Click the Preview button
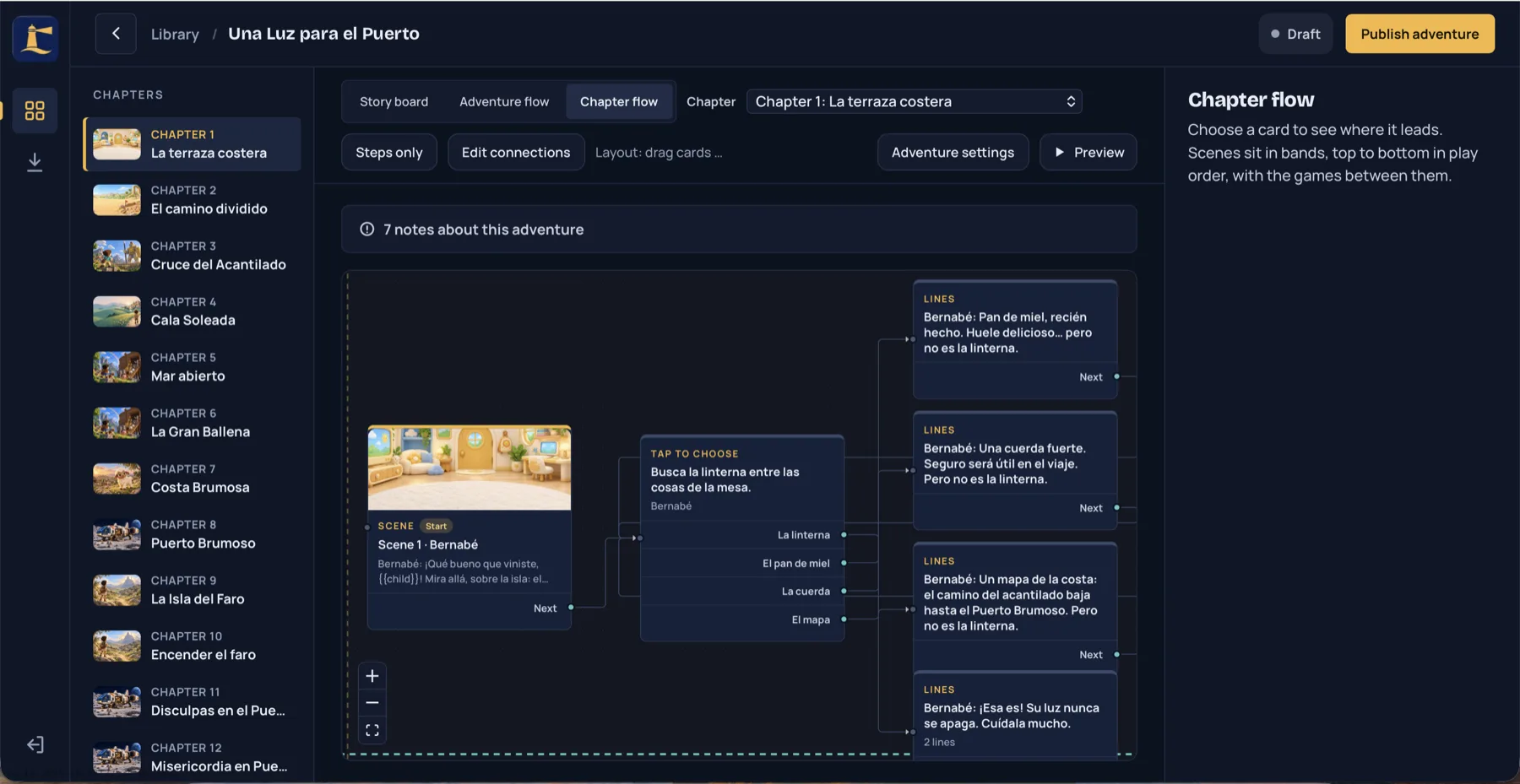This screenshot has width=1520, height=784. 1088,152
